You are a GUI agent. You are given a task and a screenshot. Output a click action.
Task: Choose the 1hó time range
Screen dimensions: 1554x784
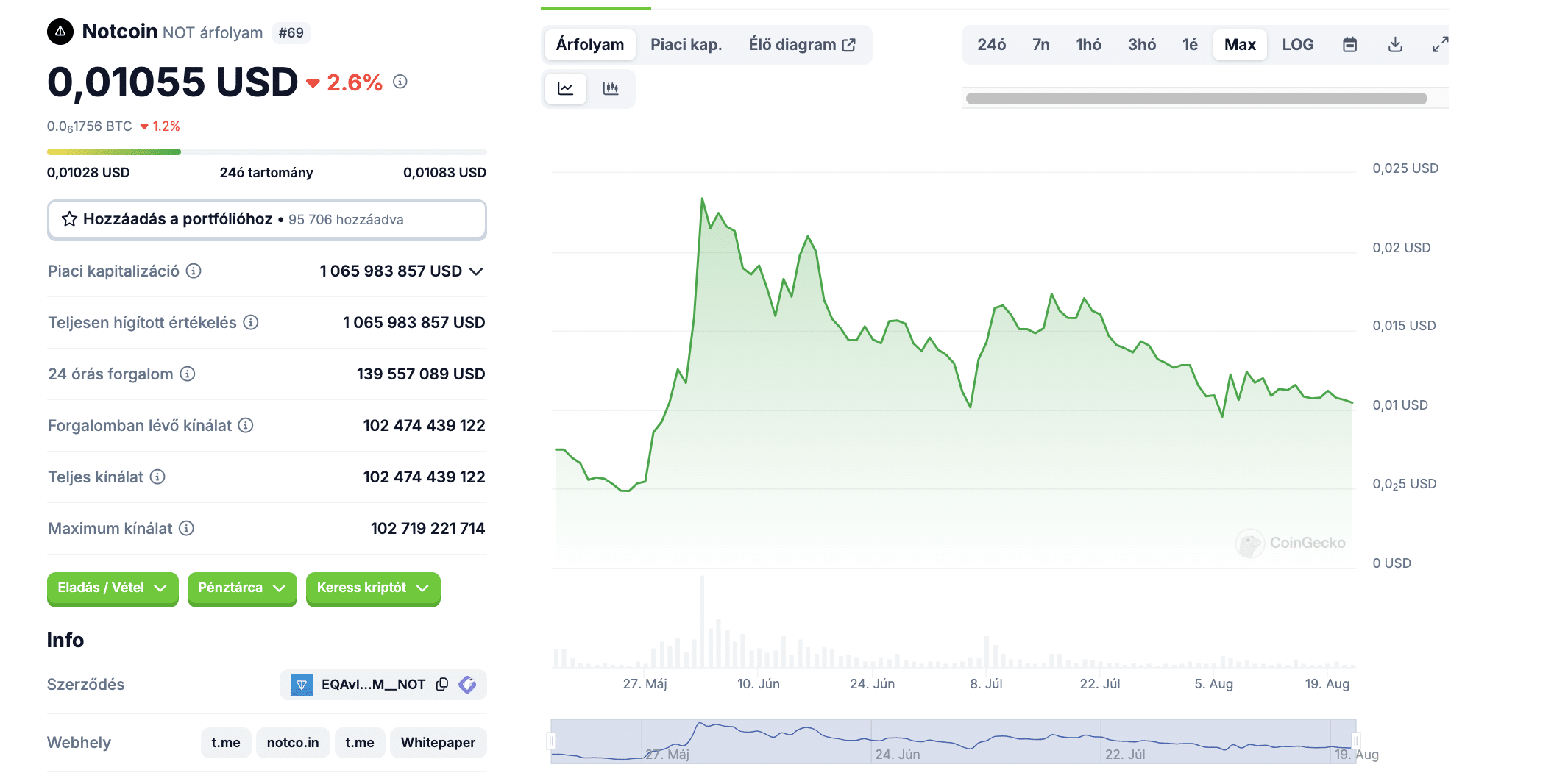point(1088,45)
